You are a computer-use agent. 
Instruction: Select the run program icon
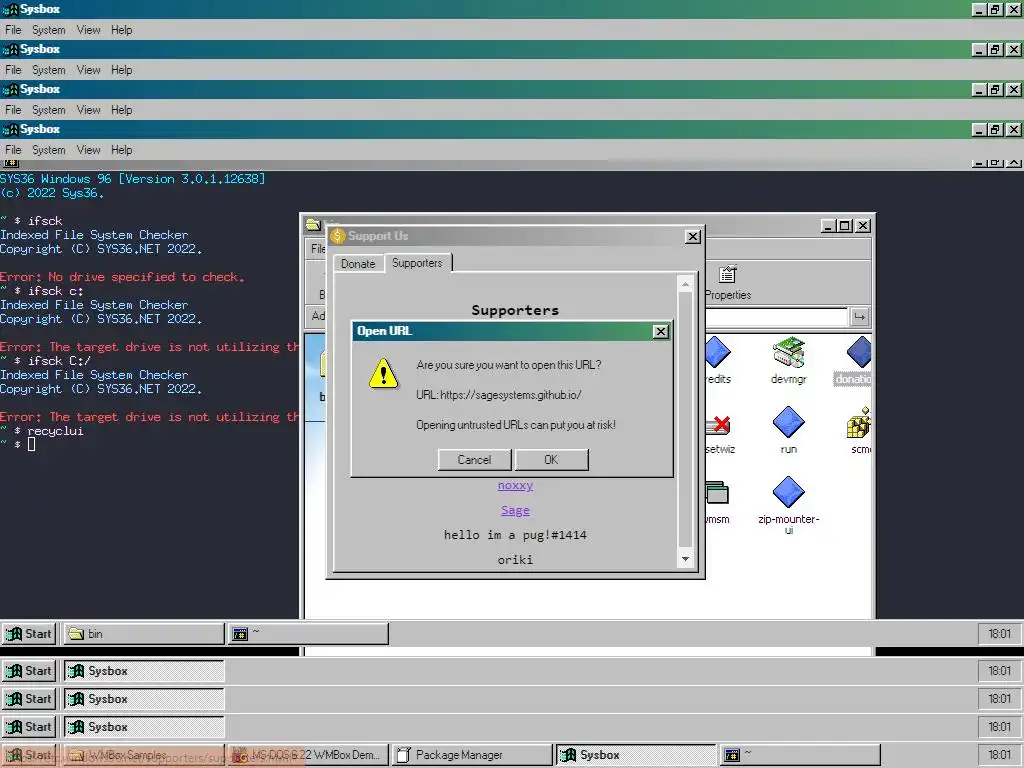click(788, 430)
